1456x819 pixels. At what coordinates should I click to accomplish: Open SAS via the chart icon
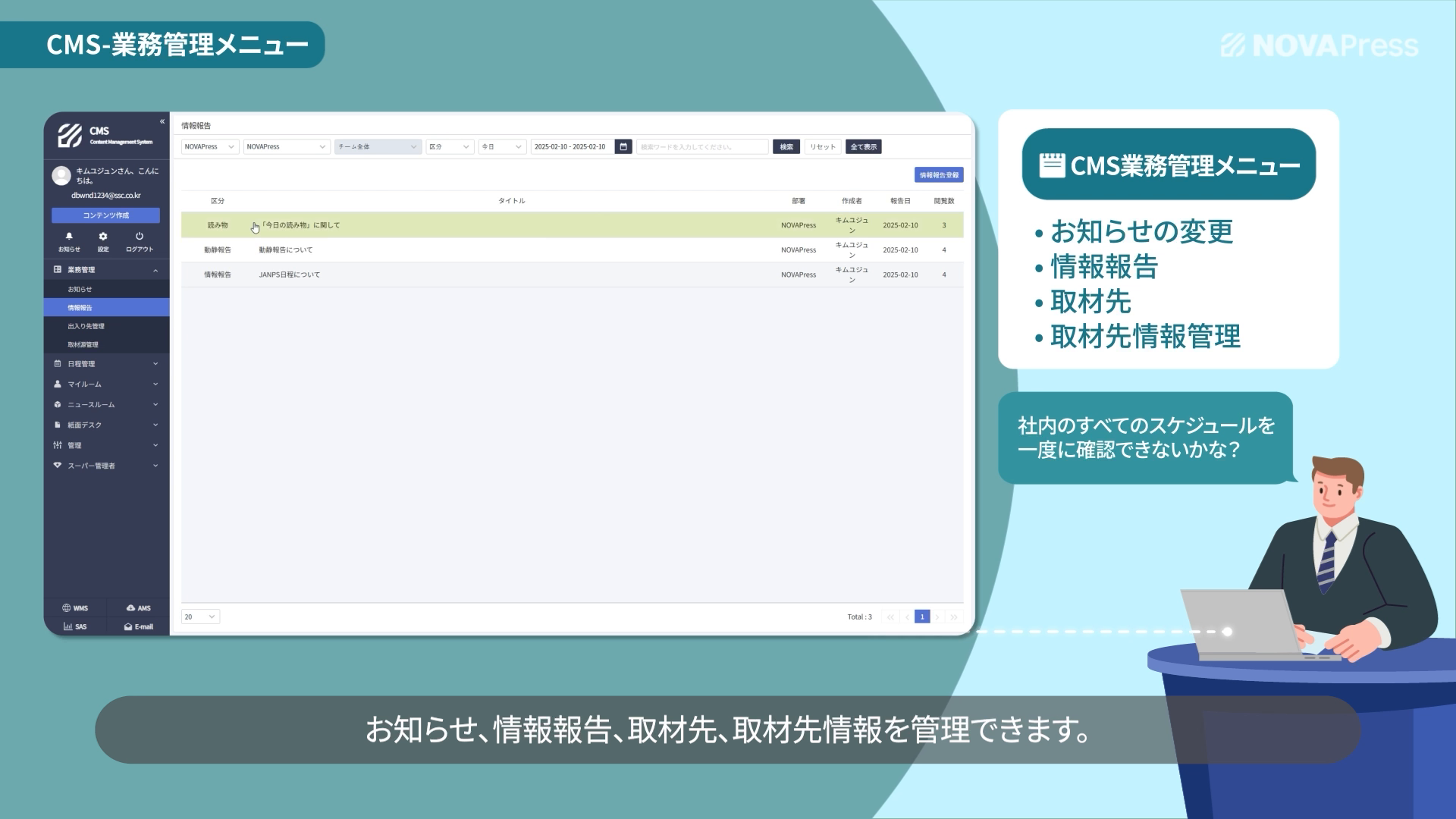67,627
